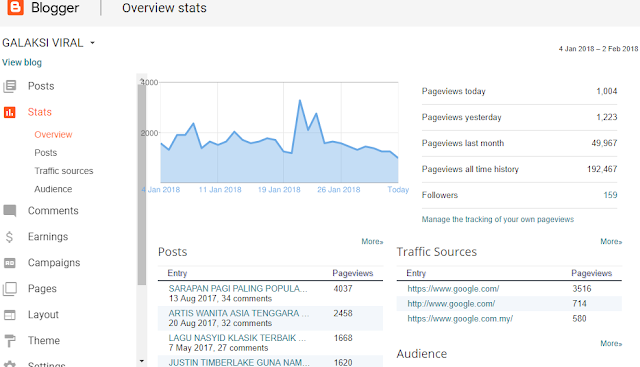Click More link above Audience section
This screenshot has height=367, width=640.
click(611, 344)
